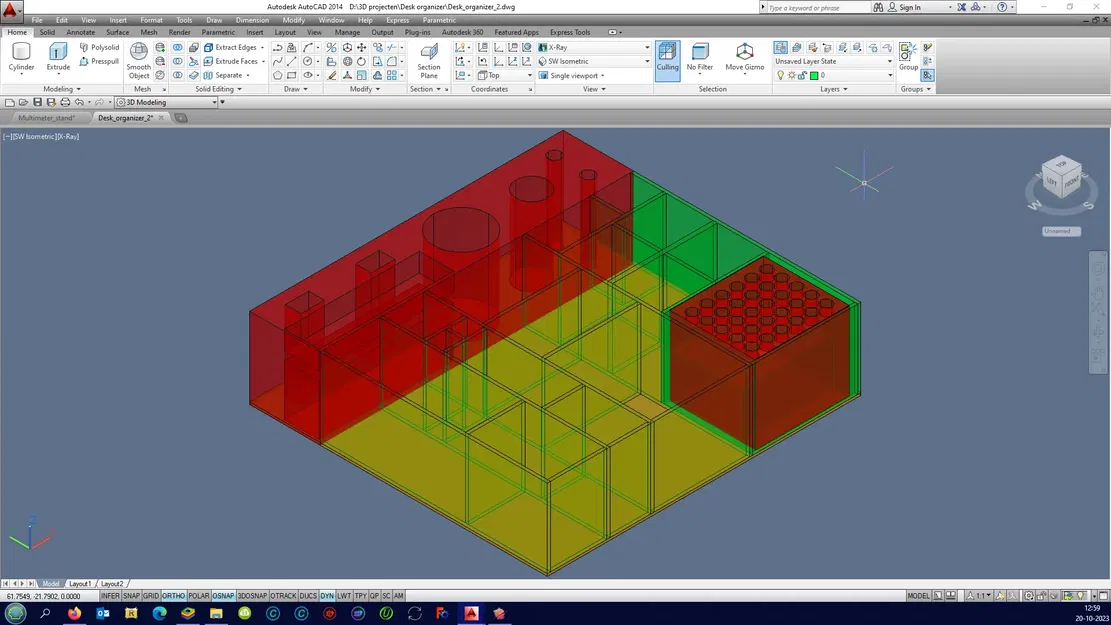Toggle DYN dynamic input
The image size is (1111, 625).
(327, 596)
